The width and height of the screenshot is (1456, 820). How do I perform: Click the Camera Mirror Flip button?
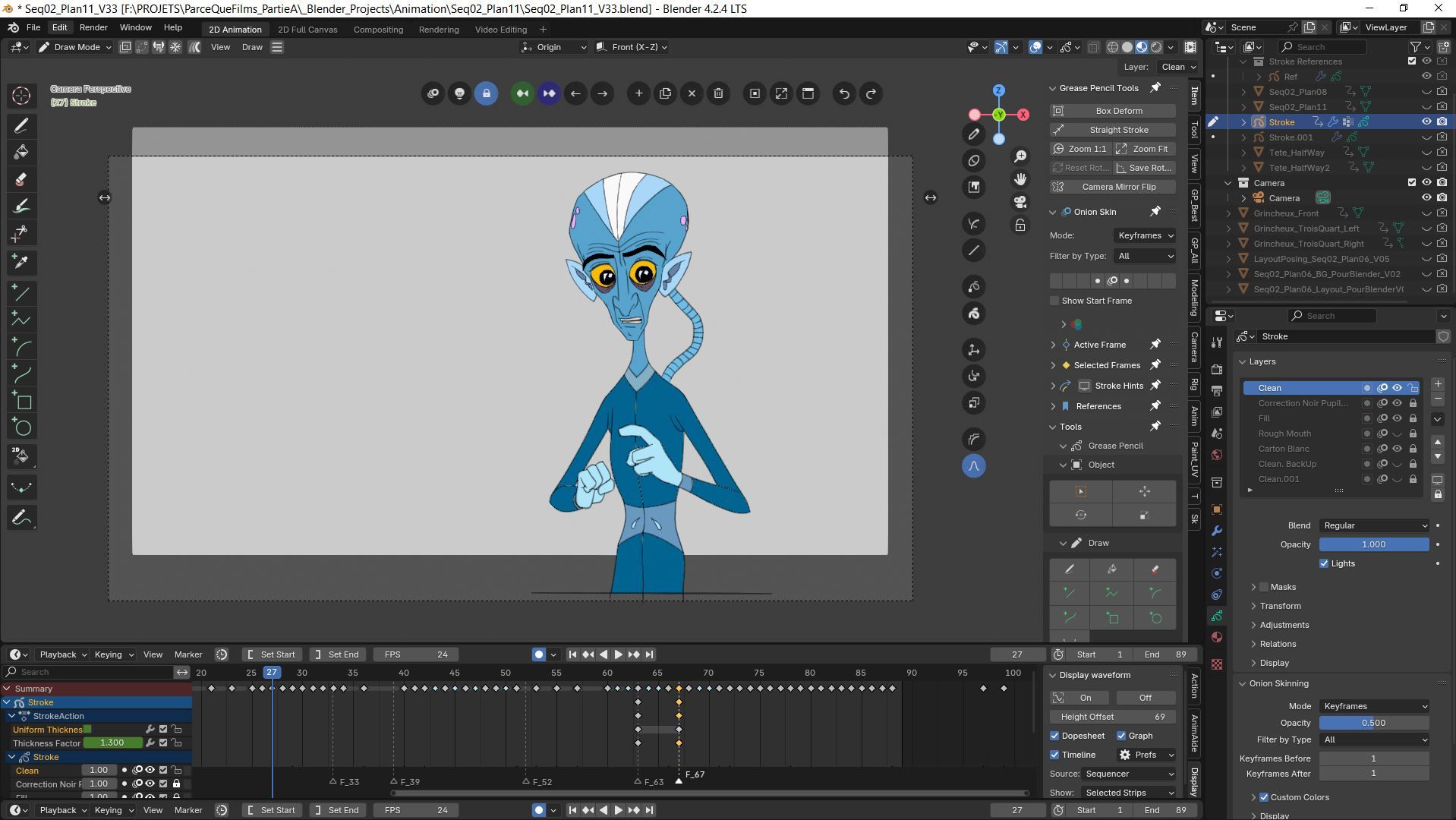click(1113, 187)
